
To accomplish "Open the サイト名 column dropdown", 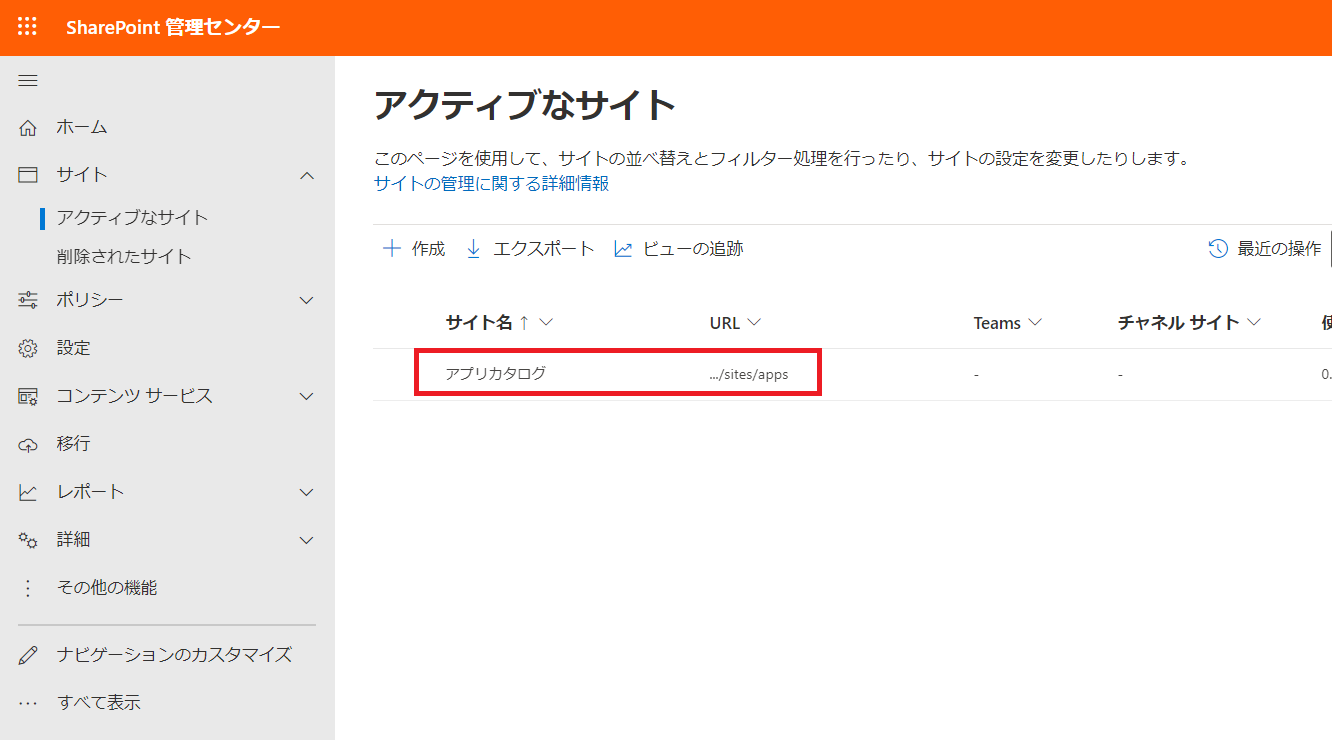I will click(546, 322).
